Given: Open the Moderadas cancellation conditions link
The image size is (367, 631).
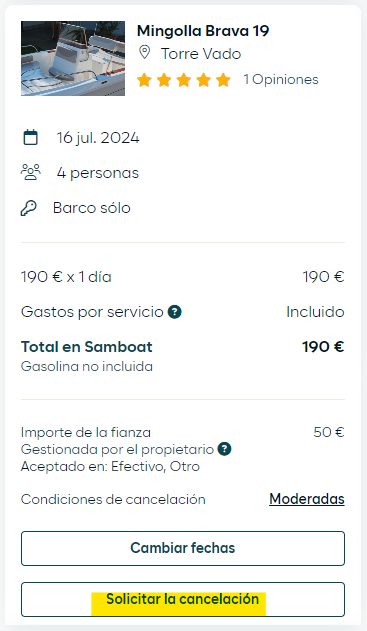Looking at the screenshot, I should (x=307, y=499).
